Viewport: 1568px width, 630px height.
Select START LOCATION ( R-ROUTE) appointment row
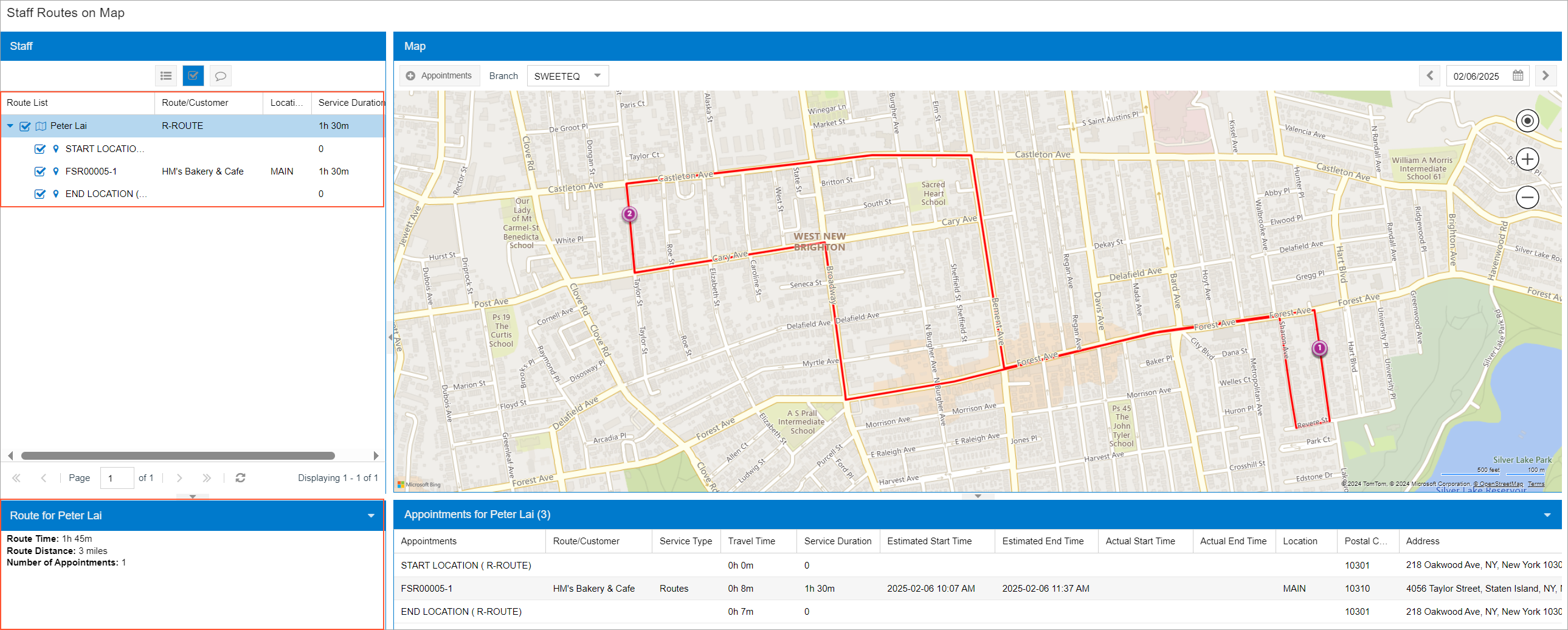click(978, 566)
